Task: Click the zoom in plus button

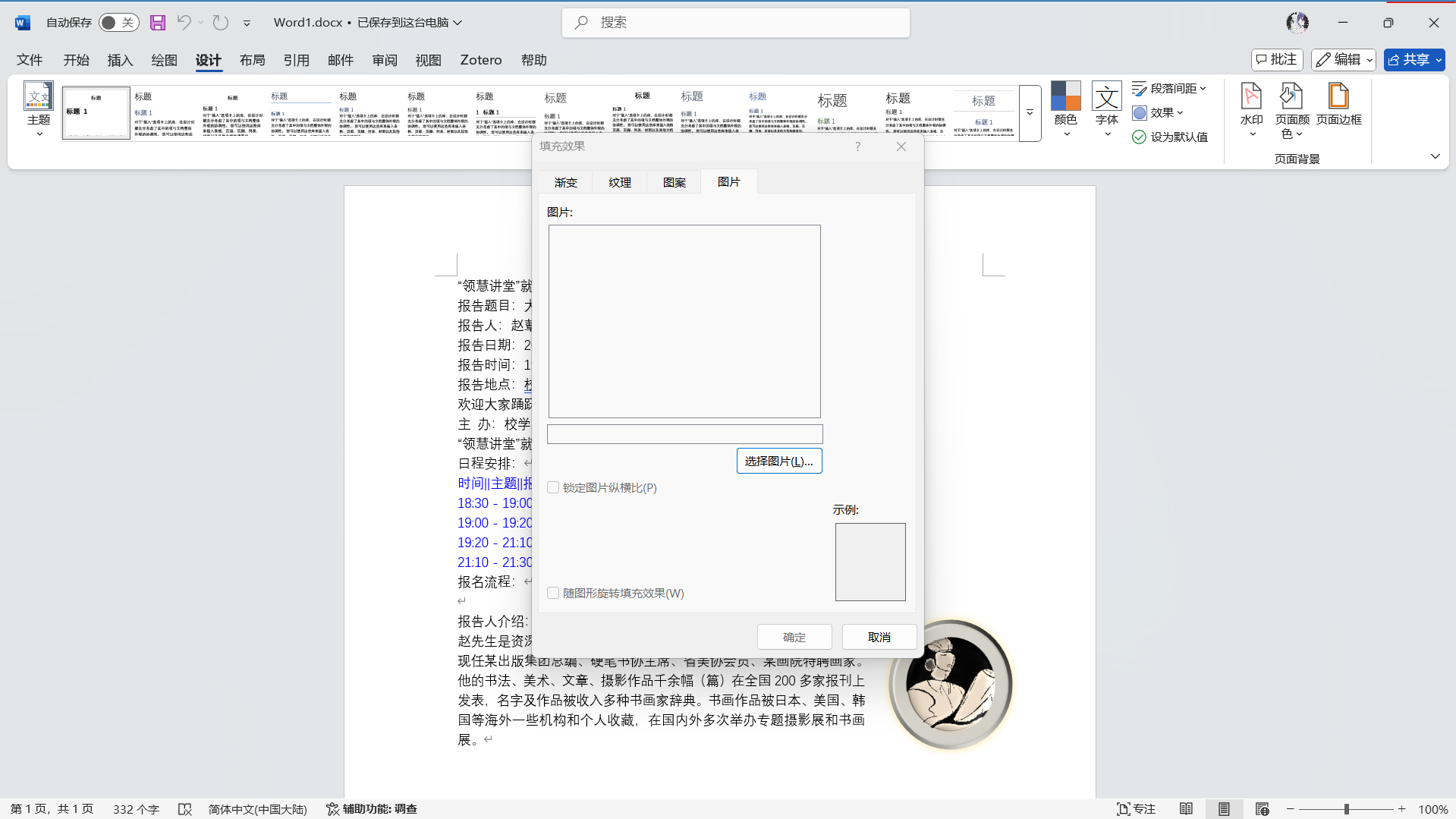Action: (x=1402, y=809)
